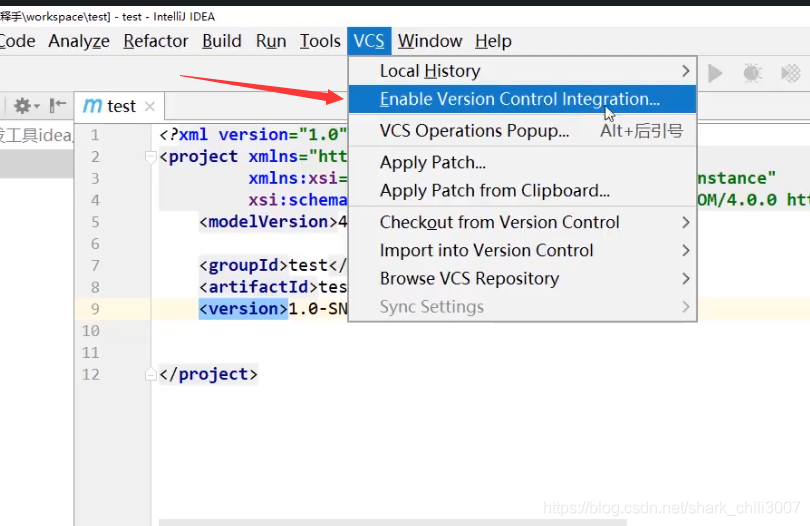Expand Checkout from Version Control submenu

[x=685, y=222]
